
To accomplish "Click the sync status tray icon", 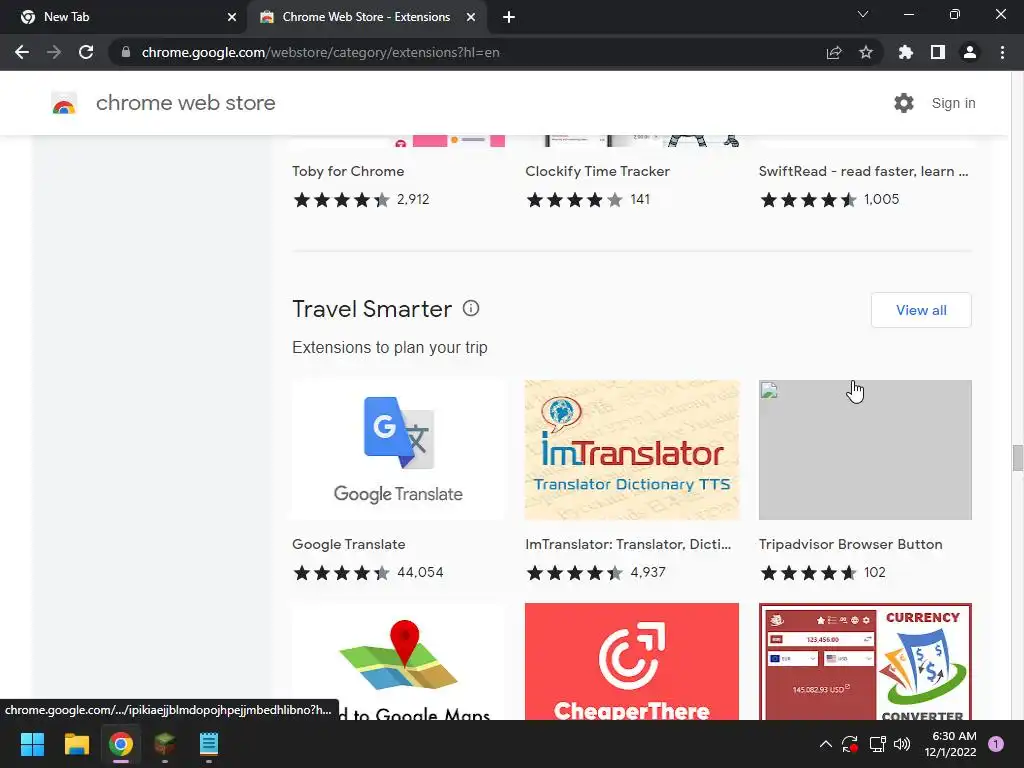I will tap(850, 744).
